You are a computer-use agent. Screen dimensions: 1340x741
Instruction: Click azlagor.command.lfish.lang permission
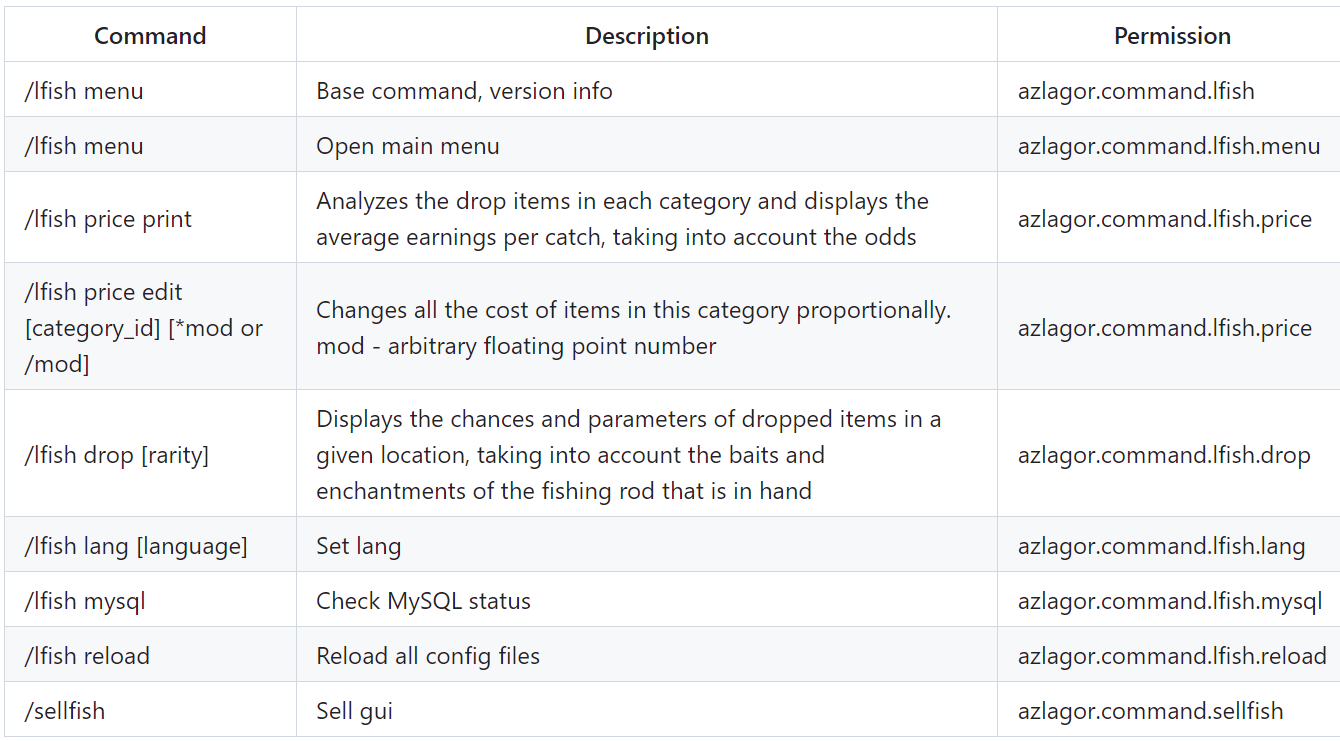(x=1162, y=546)
